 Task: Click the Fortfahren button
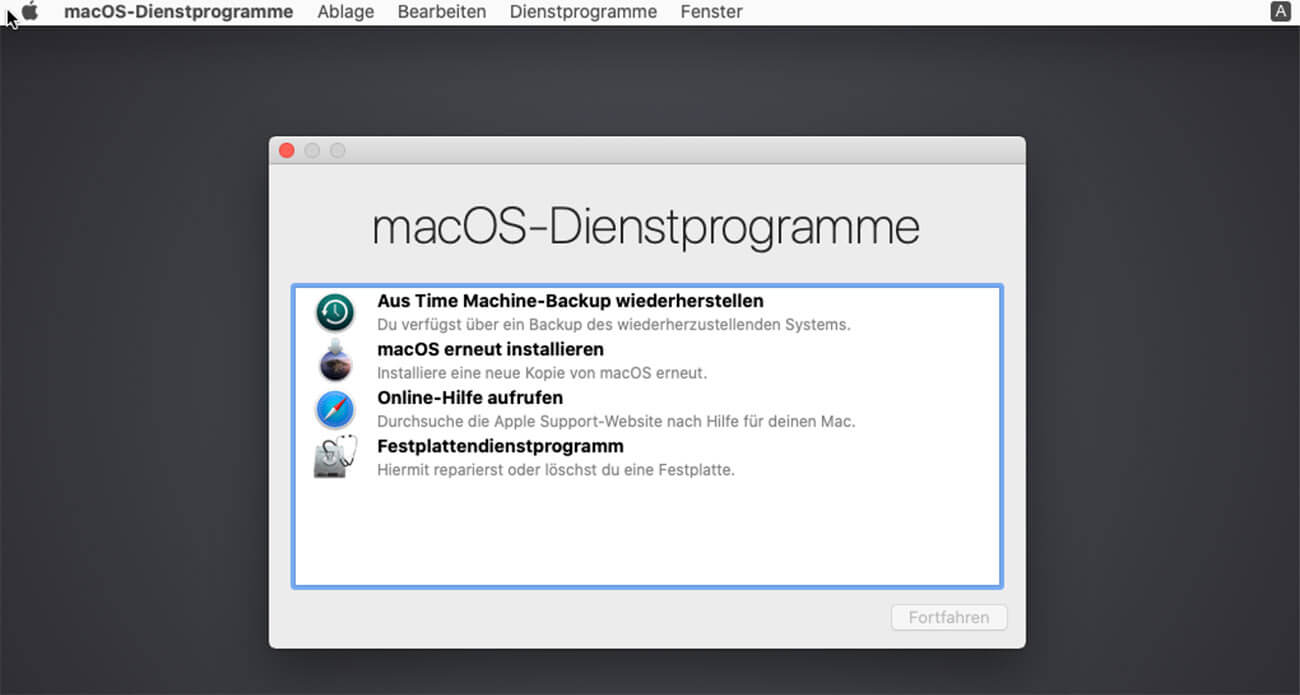949,618
